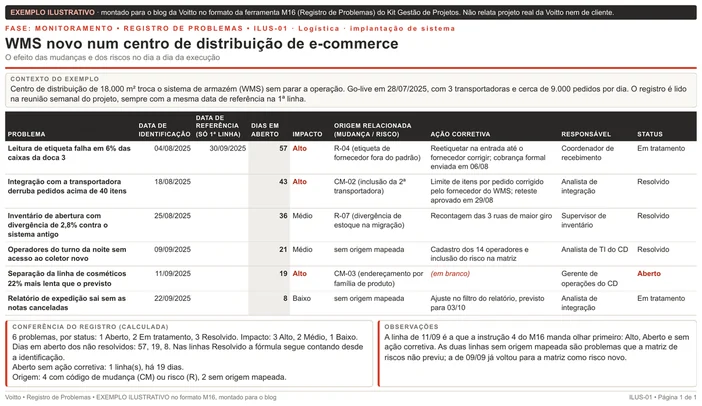Click the "Baixo" impact cell
Image resolution: width=702 pixels, height=406 pixels.
coord(301,298)
